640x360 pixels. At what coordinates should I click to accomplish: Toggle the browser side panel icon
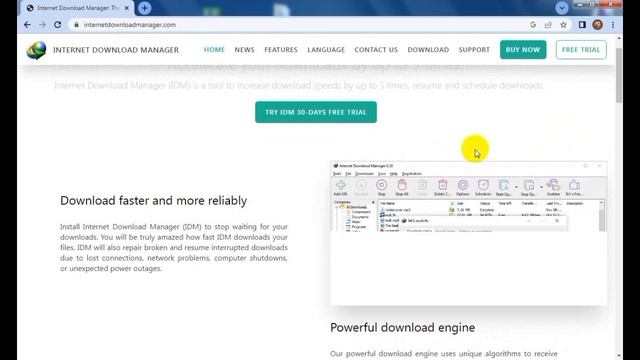pyautogui.click(x=582, y=25)
